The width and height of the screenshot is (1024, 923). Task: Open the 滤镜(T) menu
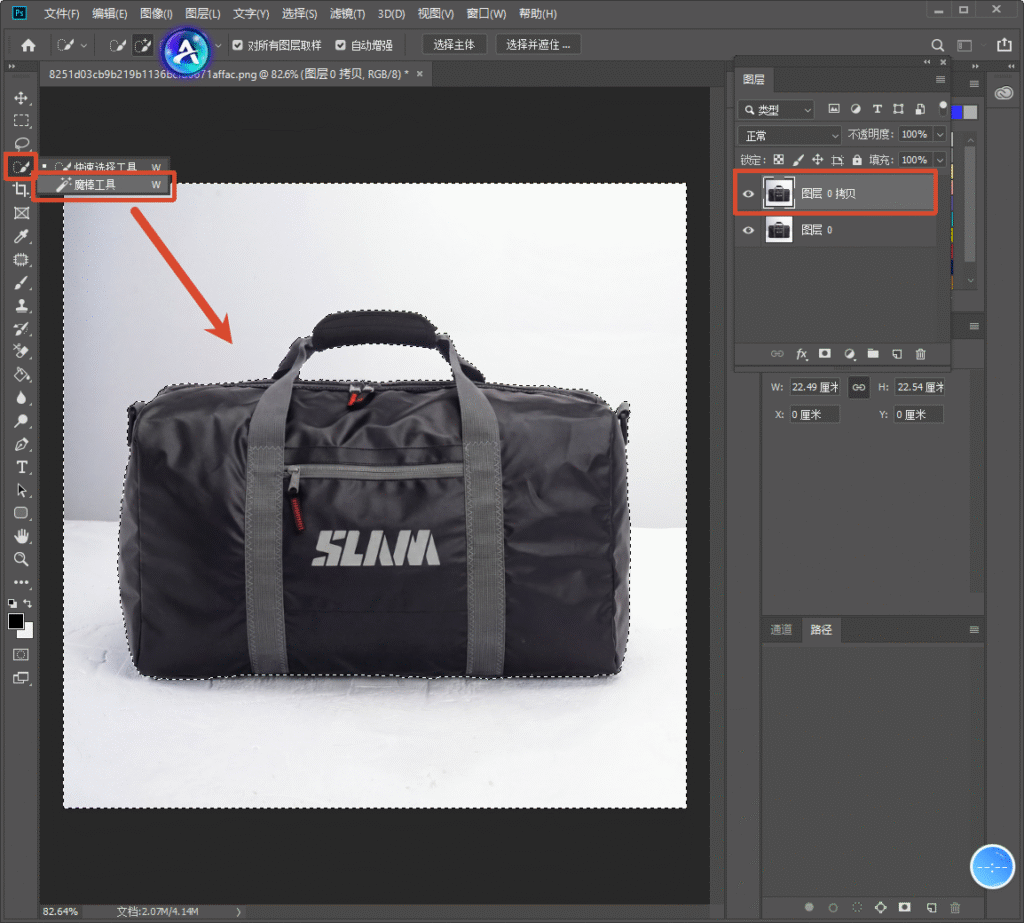(x=347, y=14)
